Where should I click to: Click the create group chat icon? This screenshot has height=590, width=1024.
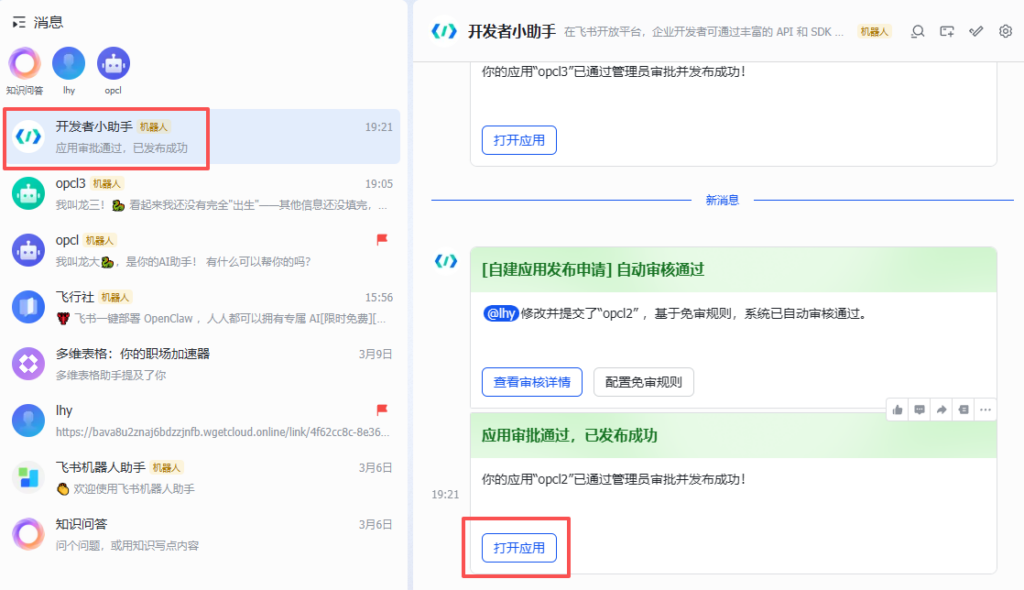(x=947, y=31)
